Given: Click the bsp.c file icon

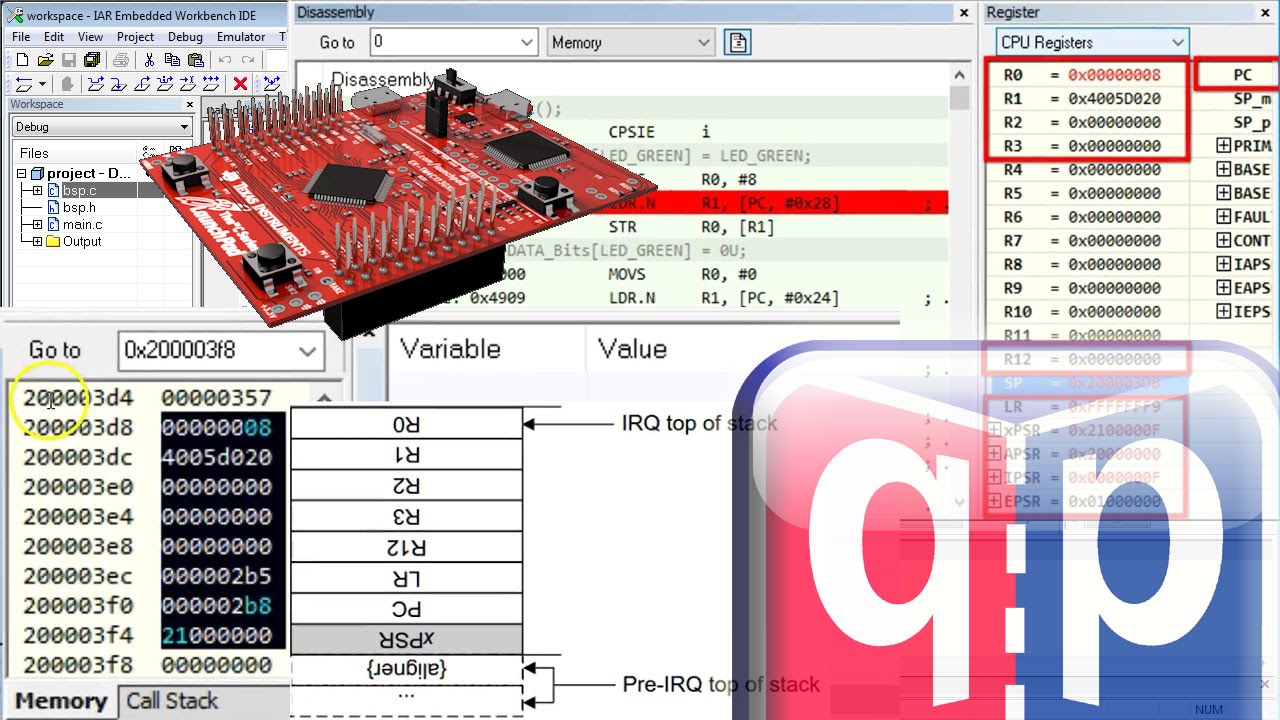Looking at the screenshot, I should (x=53, y=190).
